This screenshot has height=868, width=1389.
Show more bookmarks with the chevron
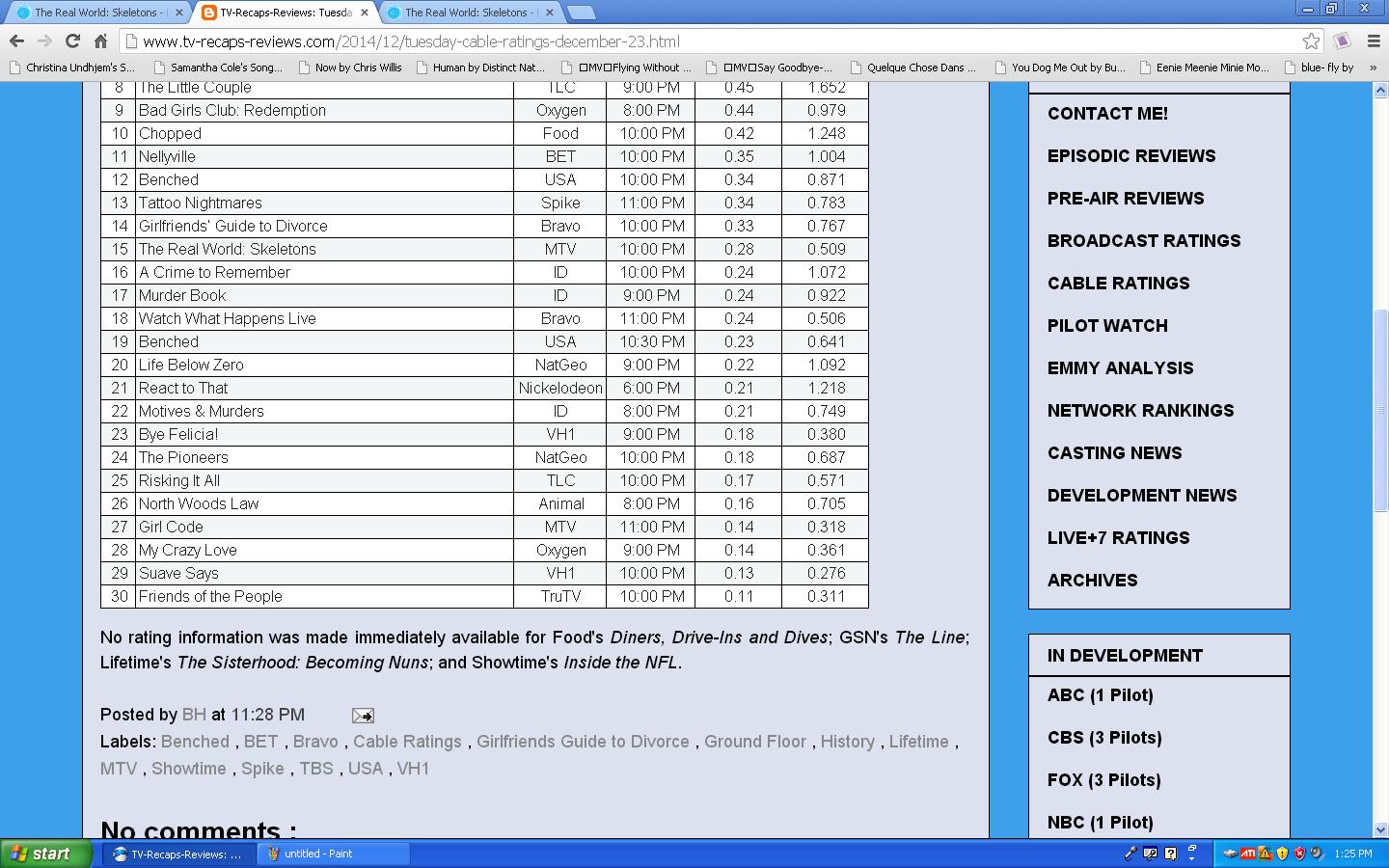(1374, 68)
